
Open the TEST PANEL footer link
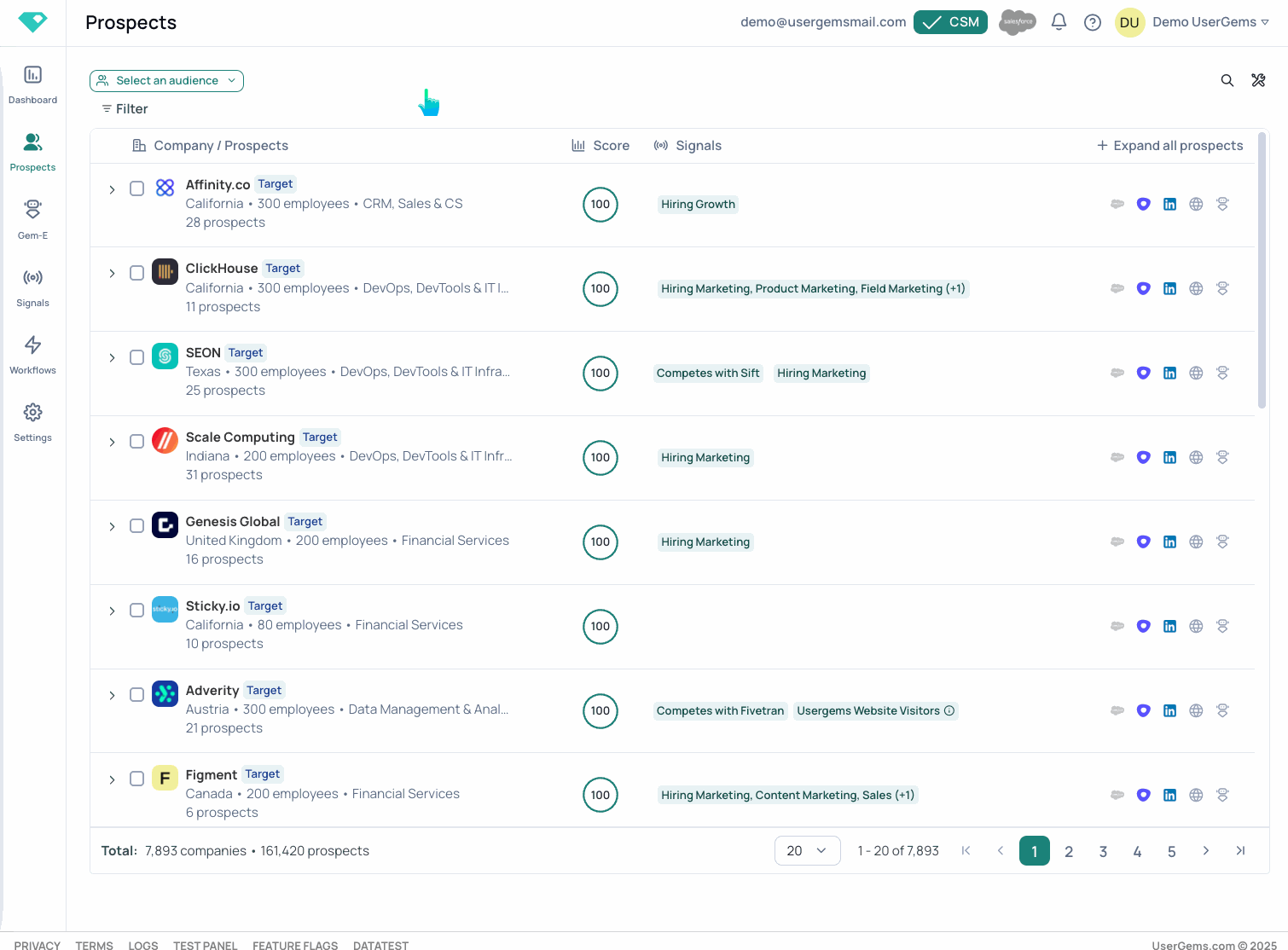tap(206, 946)
